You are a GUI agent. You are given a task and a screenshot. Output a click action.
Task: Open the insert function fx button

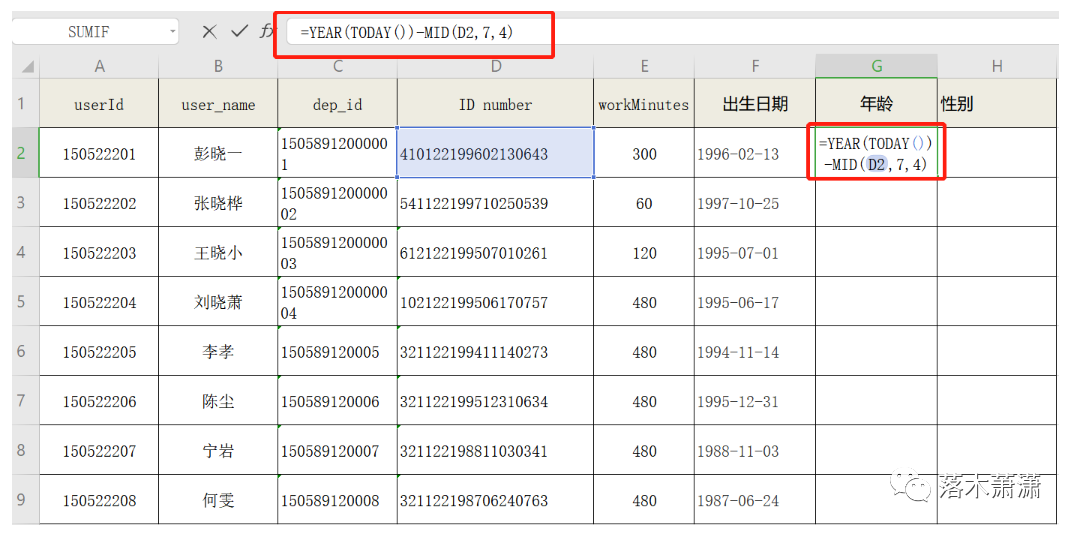click(x=266, y=32)
